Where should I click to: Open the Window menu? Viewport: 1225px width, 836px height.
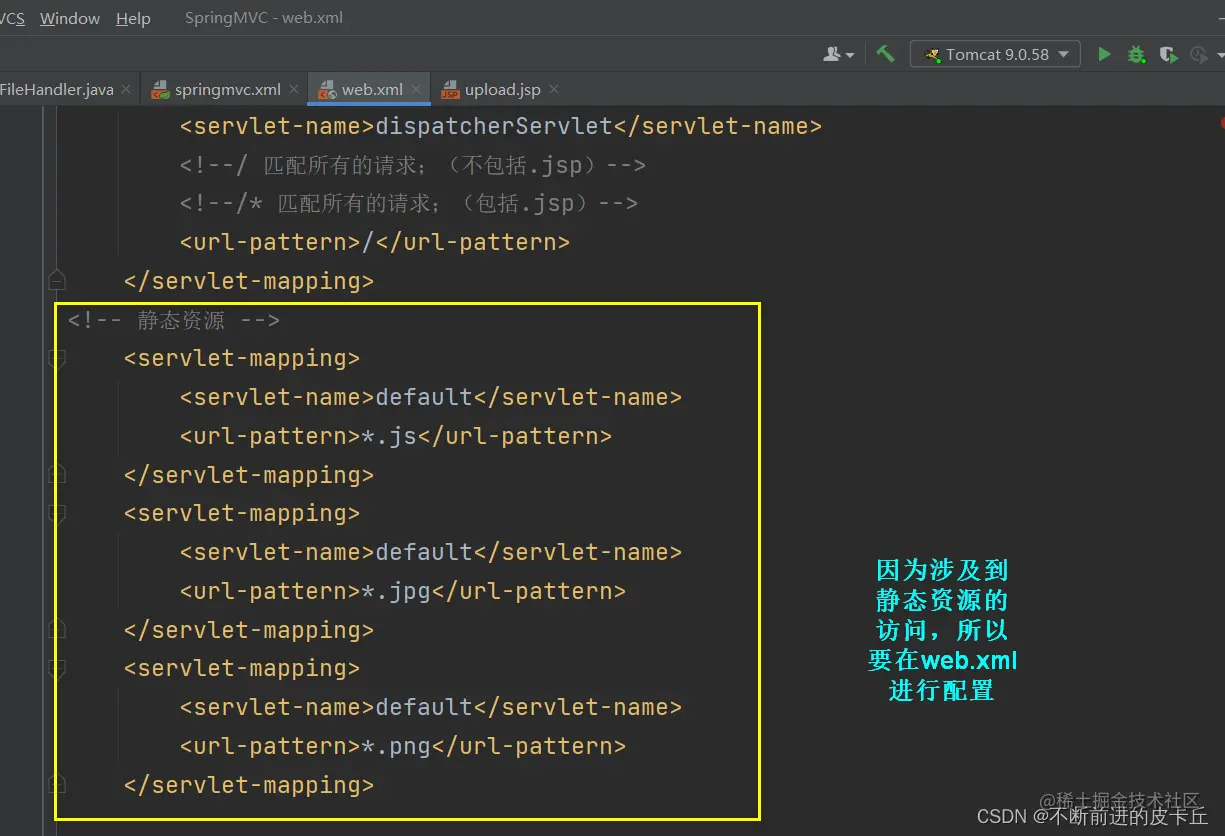pyautogui.click(x=70, y=18)
